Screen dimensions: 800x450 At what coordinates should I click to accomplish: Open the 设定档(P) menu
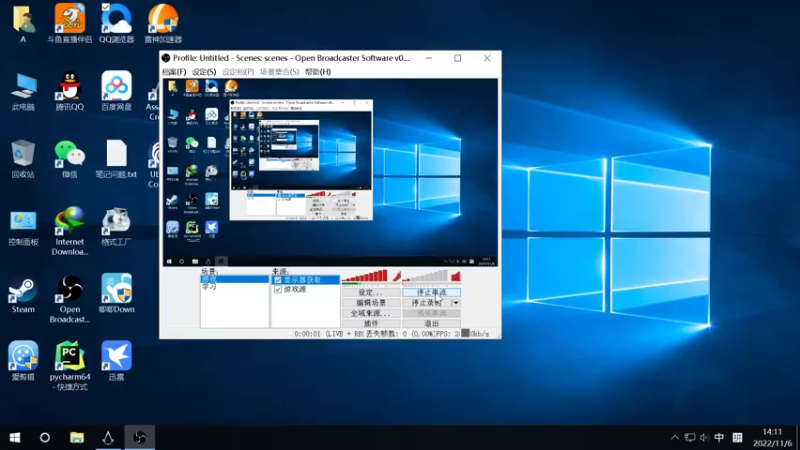coord(238,72)
